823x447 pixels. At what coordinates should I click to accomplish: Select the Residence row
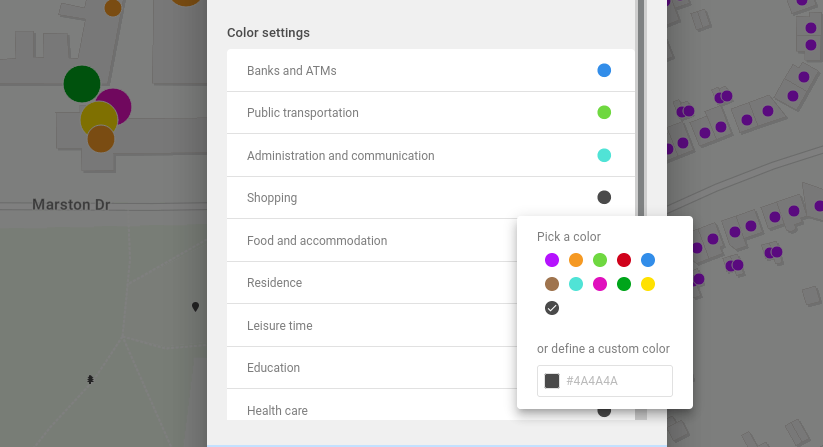(x=370, y=283)
